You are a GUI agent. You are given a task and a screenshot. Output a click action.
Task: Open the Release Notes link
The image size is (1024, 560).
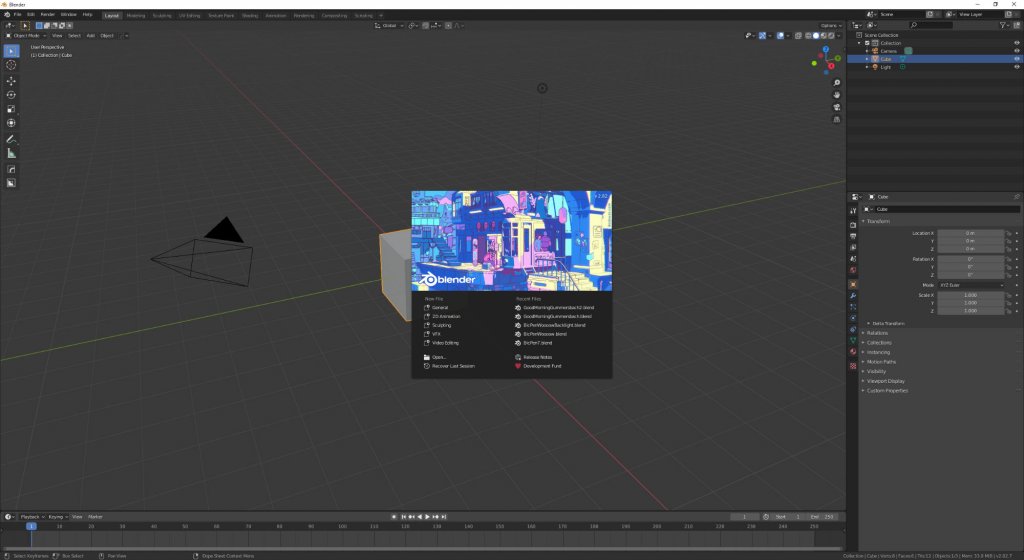pos(537,357)
